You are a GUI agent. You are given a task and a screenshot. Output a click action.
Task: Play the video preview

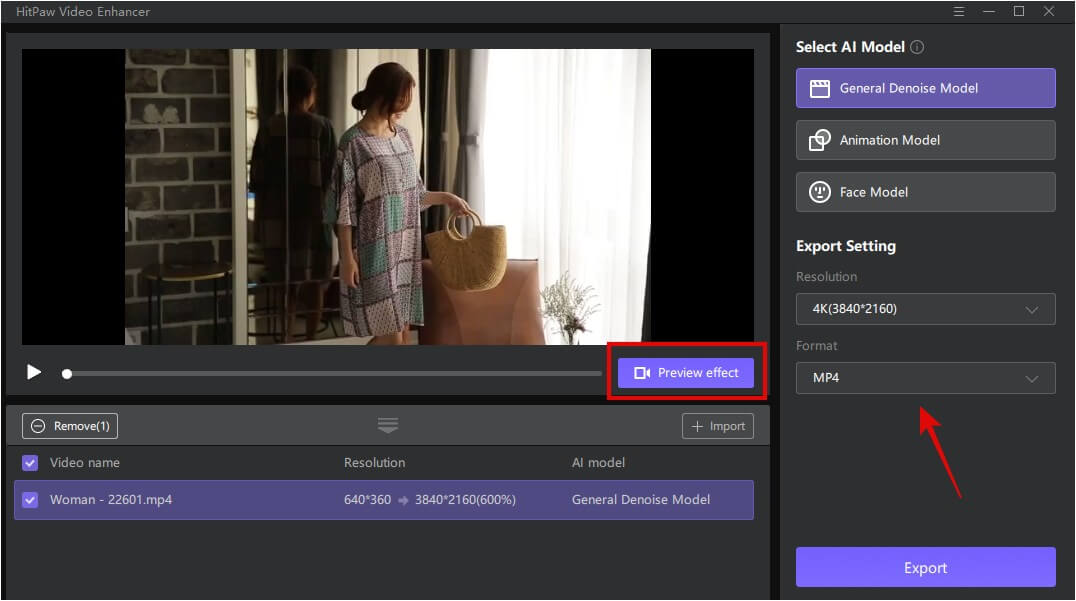[x=34, y=373]
